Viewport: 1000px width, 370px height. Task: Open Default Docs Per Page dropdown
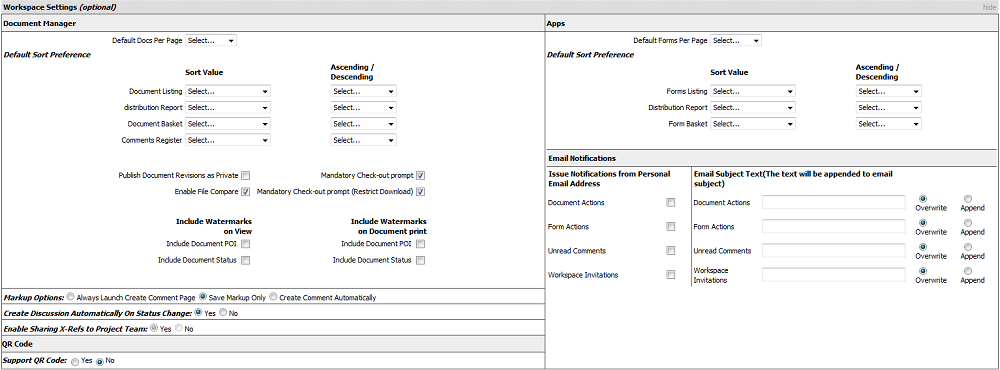211,40
